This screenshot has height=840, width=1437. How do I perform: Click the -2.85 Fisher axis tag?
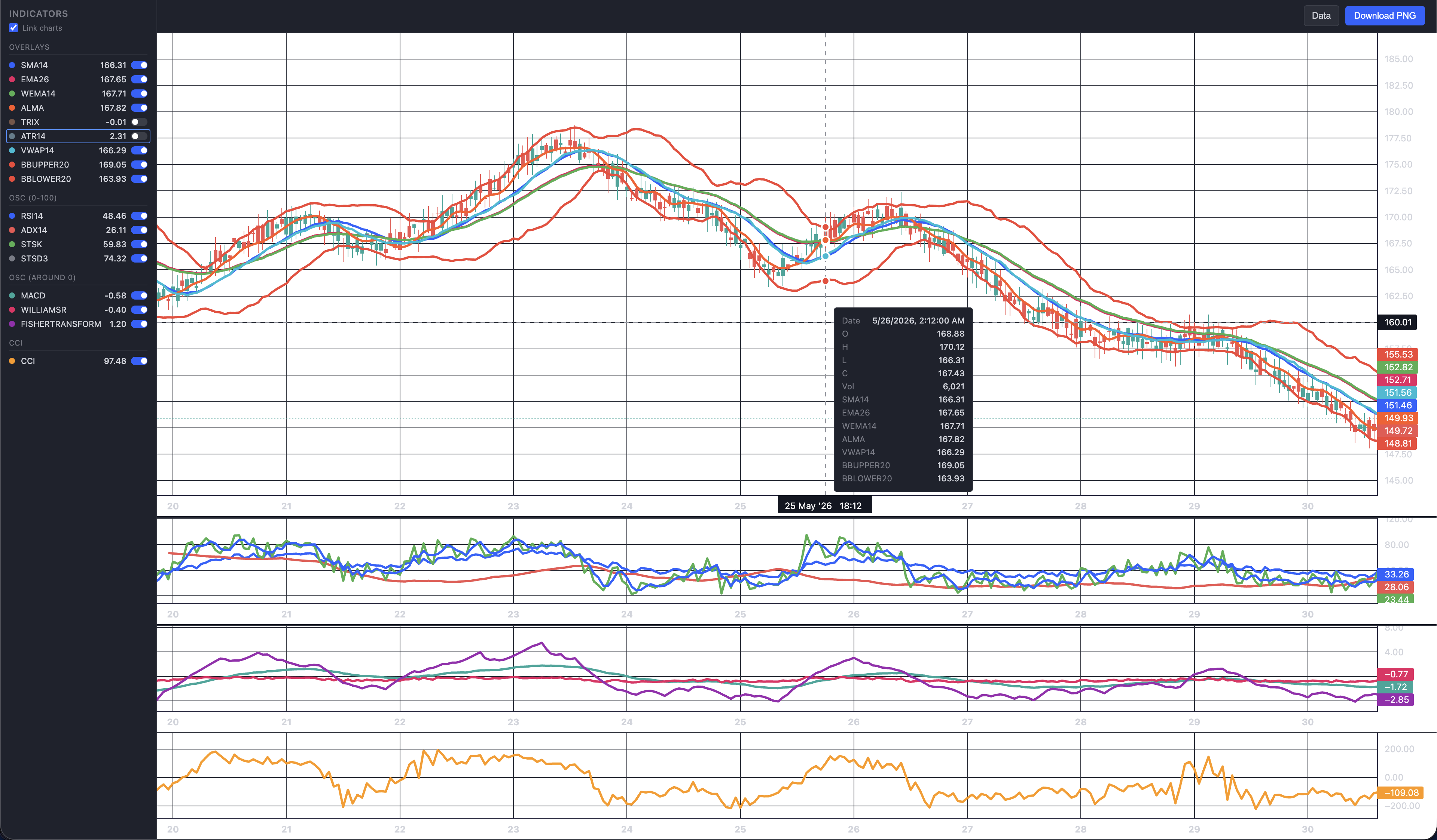[x=1395, y=700]
